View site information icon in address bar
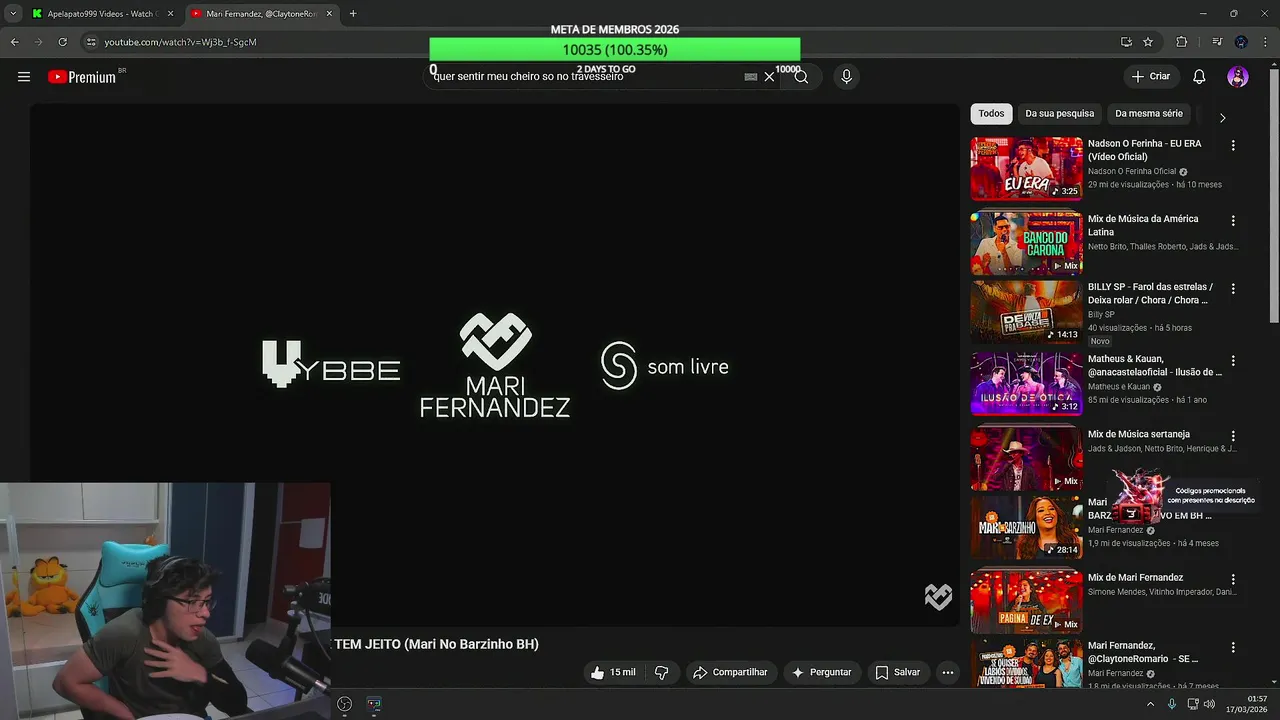 (91, 42)
